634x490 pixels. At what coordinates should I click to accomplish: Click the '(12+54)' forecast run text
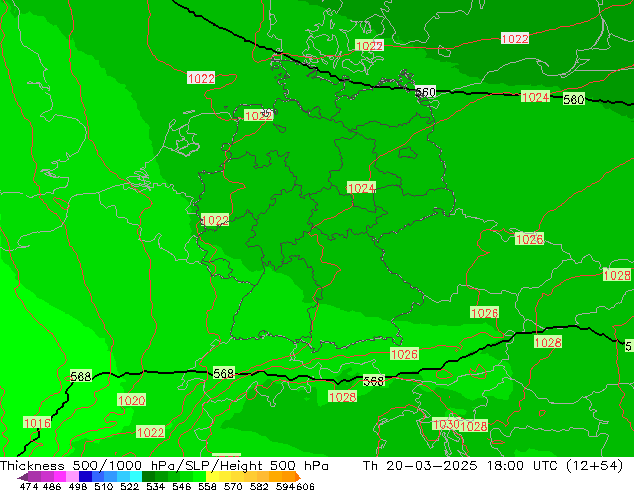594,466
